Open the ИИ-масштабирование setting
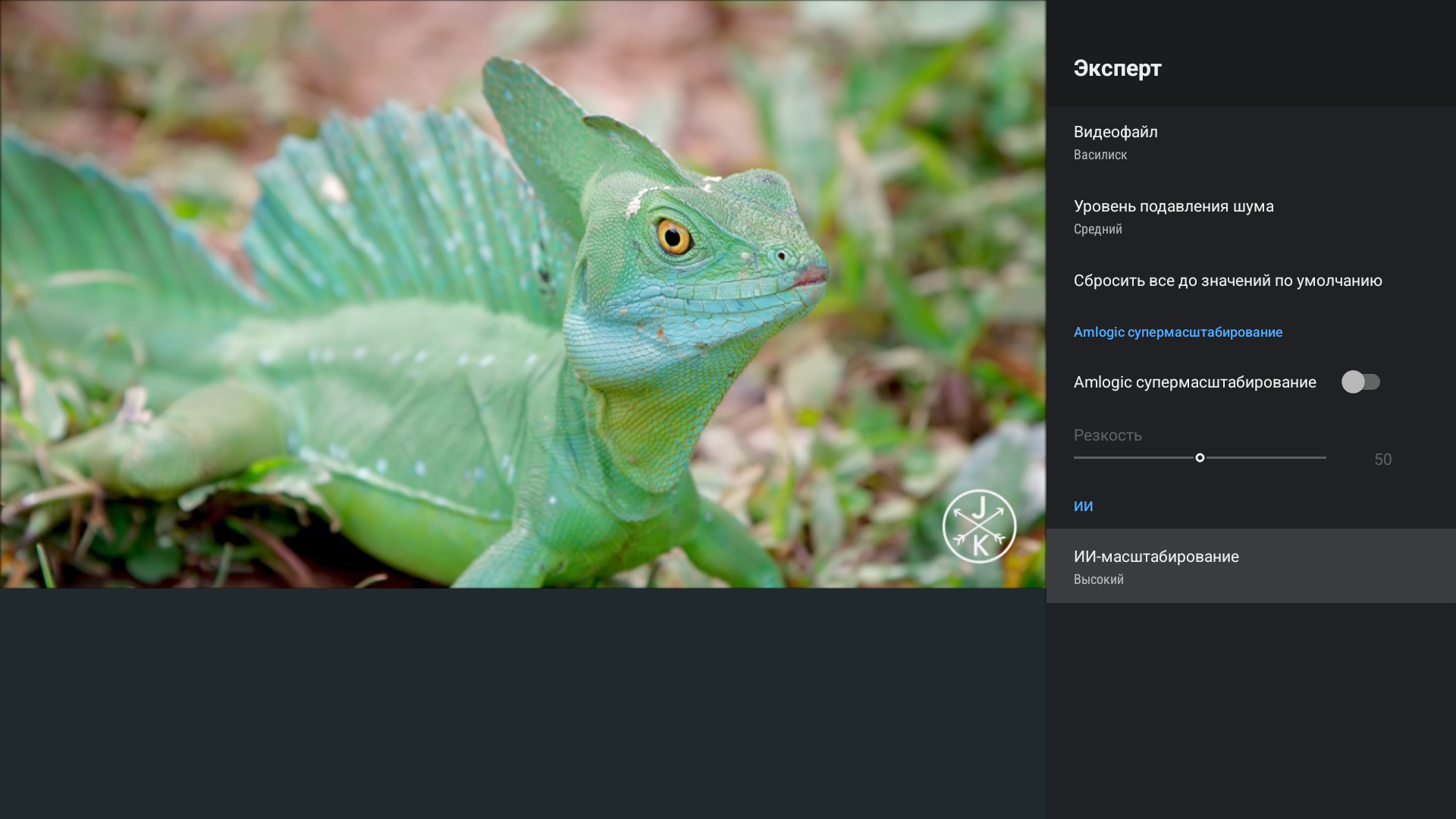 [1156, 557]
